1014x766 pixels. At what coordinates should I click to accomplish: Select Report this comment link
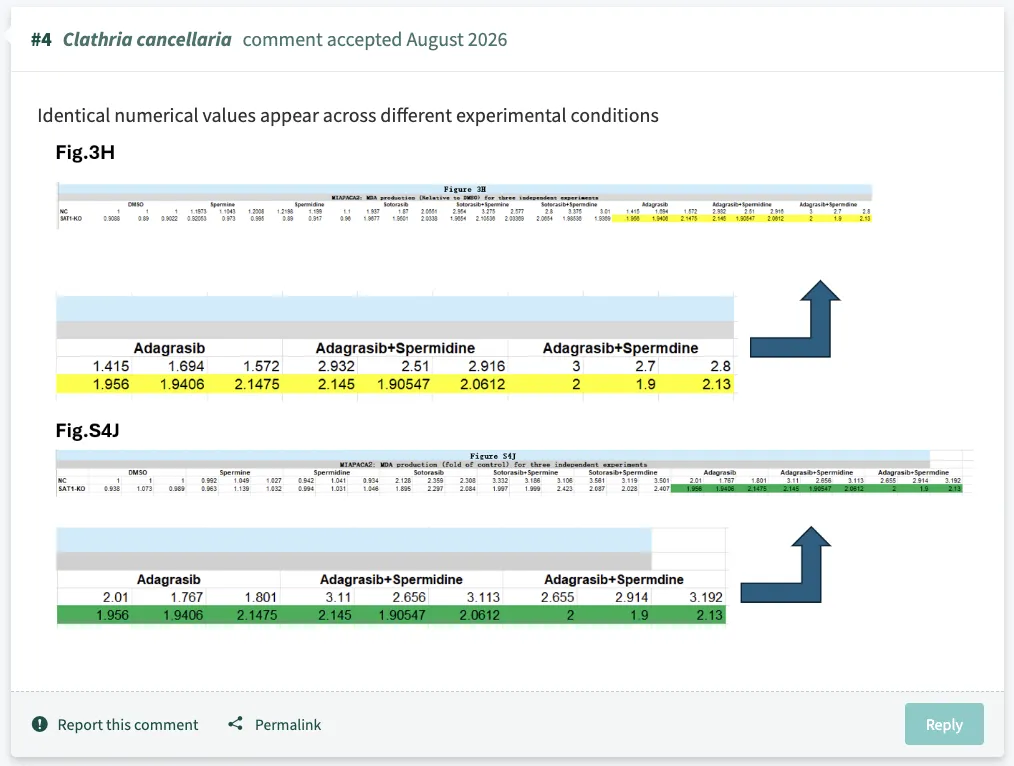tap(128, 725)
